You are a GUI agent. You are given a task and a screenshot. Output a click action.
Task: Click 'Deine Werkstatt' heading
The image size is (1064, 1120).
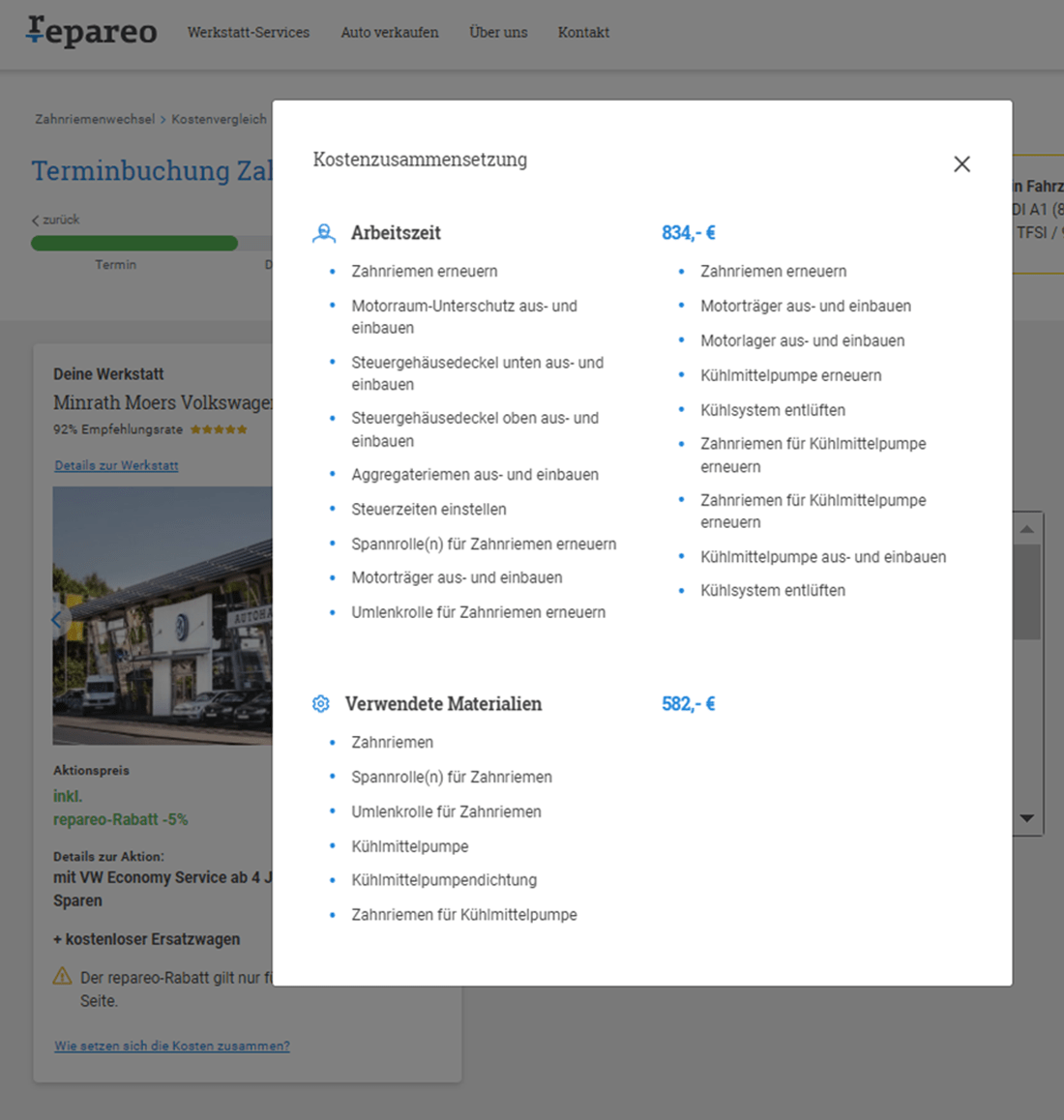click(x=108, y=373)
